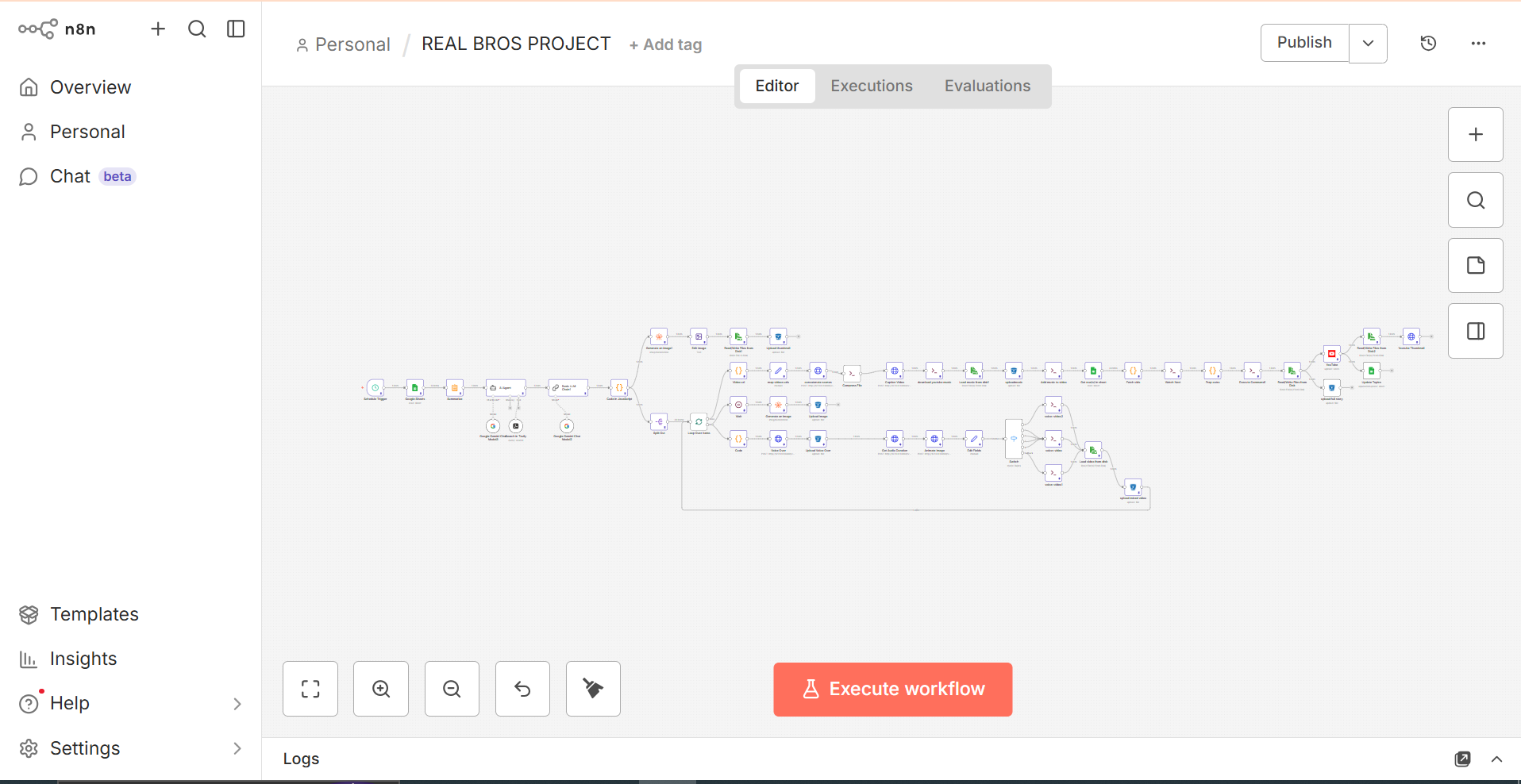
Task: Open the node creation panel with the plus icon
Action: tap(1476, 134)
